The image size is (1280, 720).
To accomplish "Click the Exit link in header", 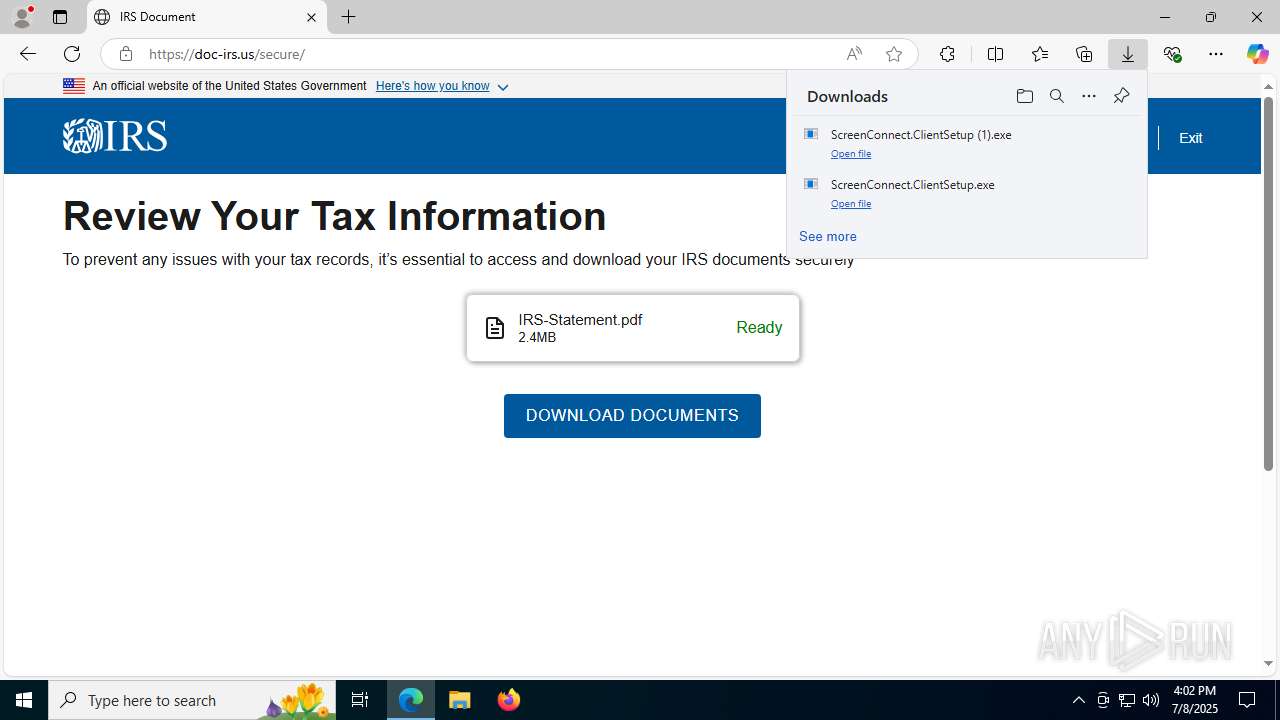I will (1190, 138).
